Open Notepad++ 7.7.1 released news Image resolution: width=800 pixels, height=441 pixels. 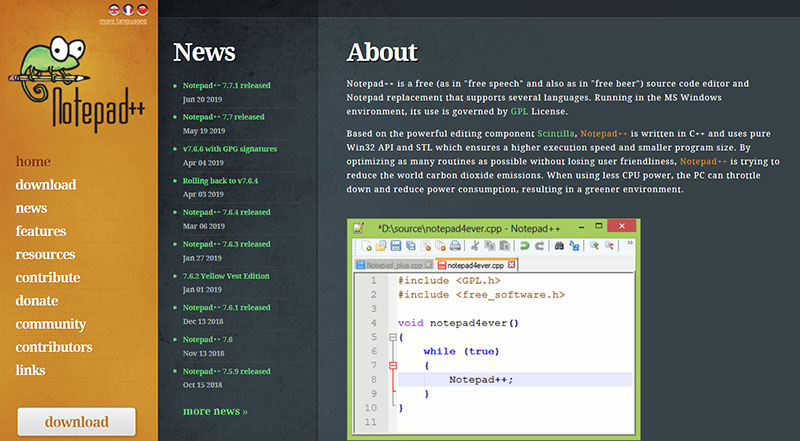tap(227, 85)
